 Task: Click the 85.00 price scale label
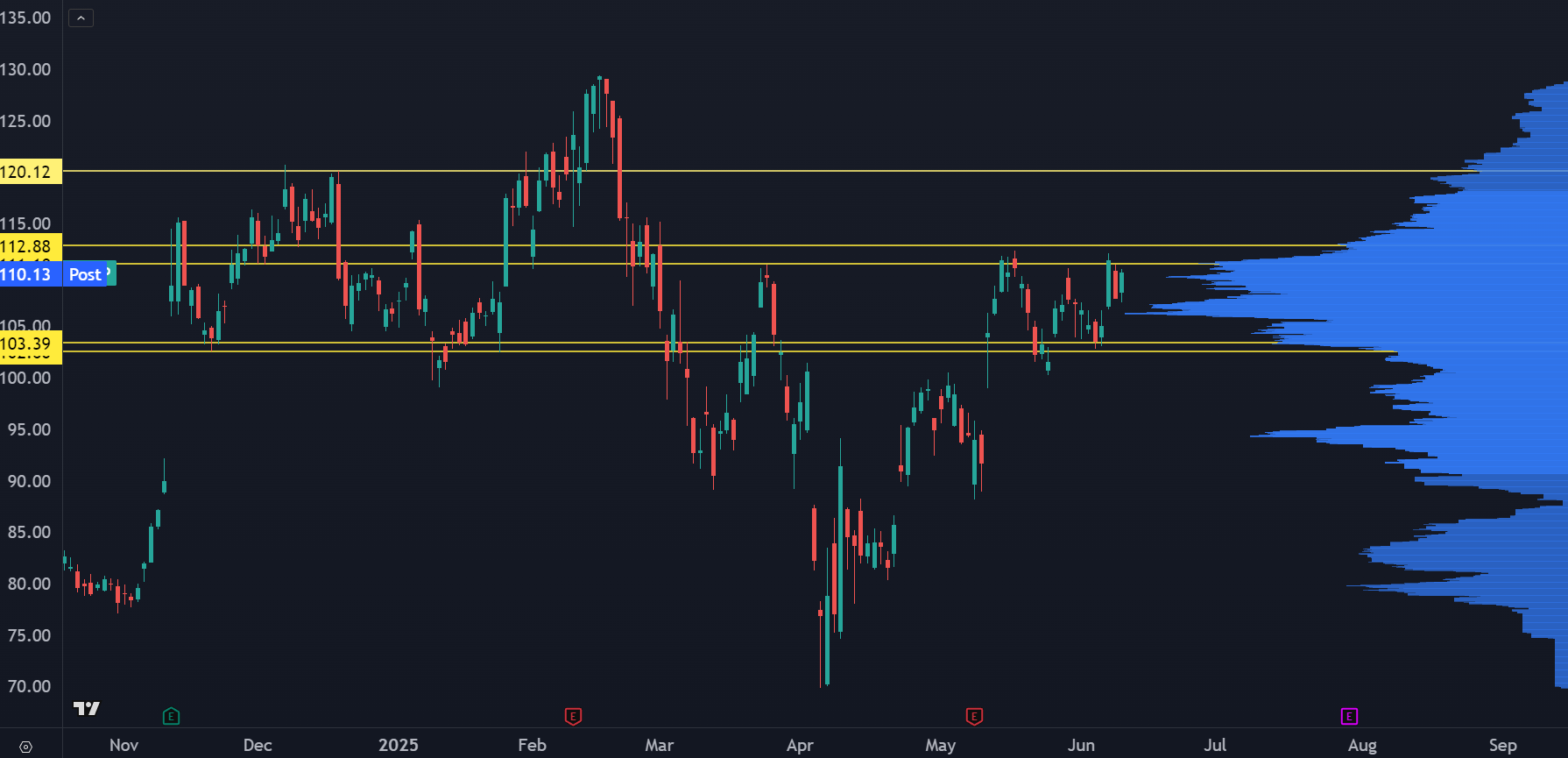point(29,532)
